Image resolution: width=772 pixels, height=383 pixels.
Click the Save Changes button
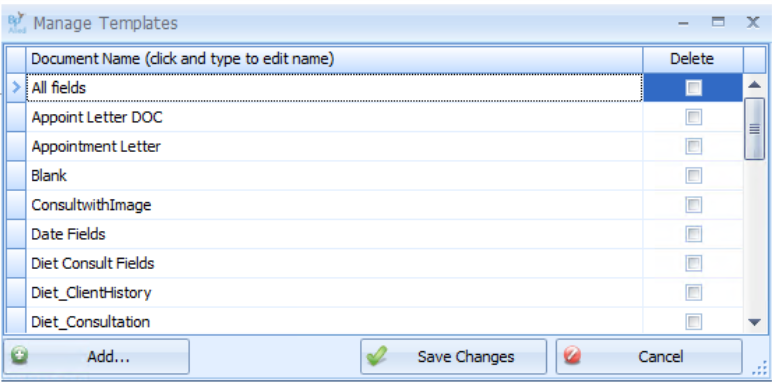click(x=453, y=356)
